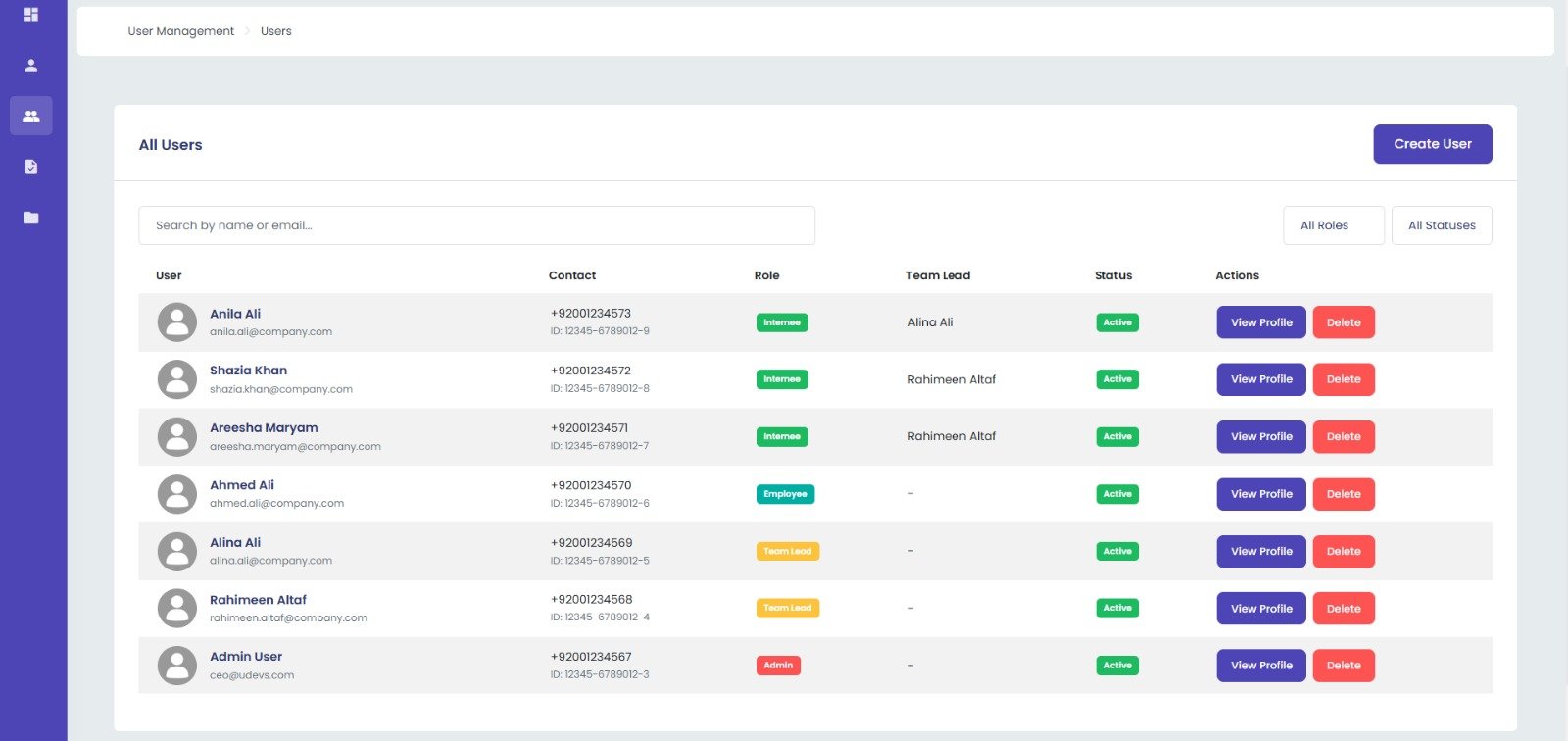Viewport: 1568px width, 741px height.
Task: Open Rahimeen Altaf's user name link
Action: tap(258, 600)
